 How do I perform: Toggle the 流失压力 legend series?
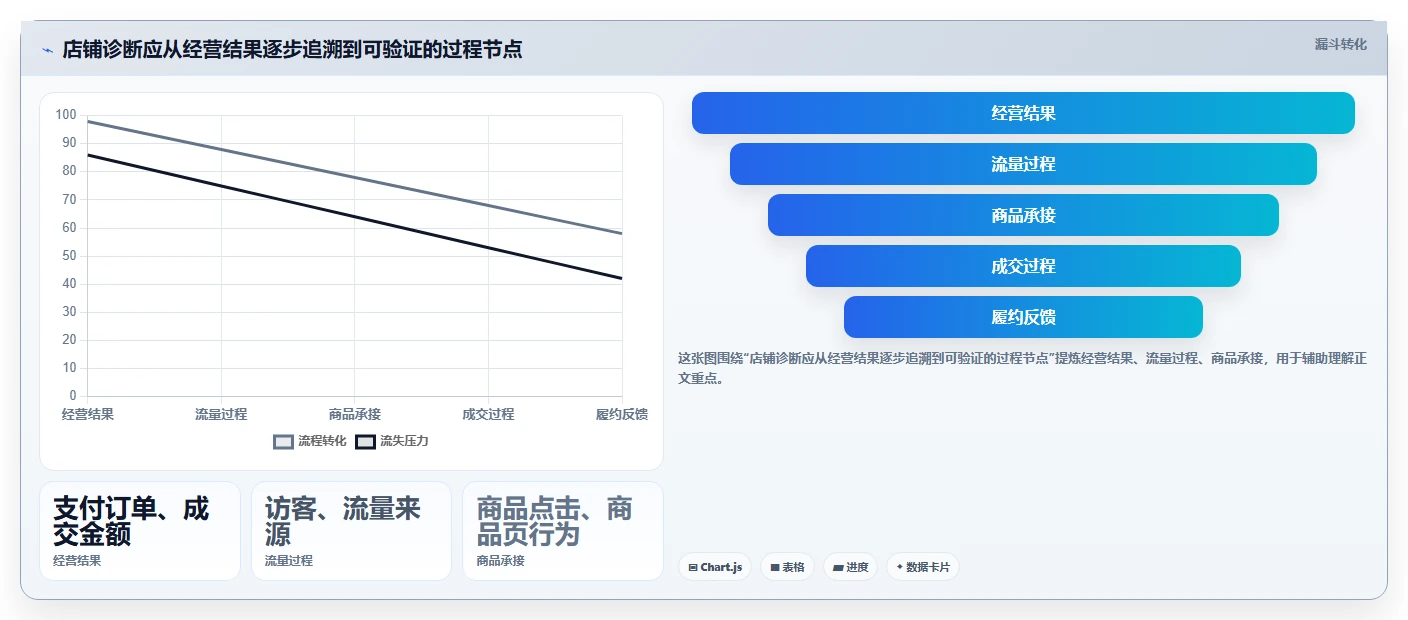click(x=392, y=441)
